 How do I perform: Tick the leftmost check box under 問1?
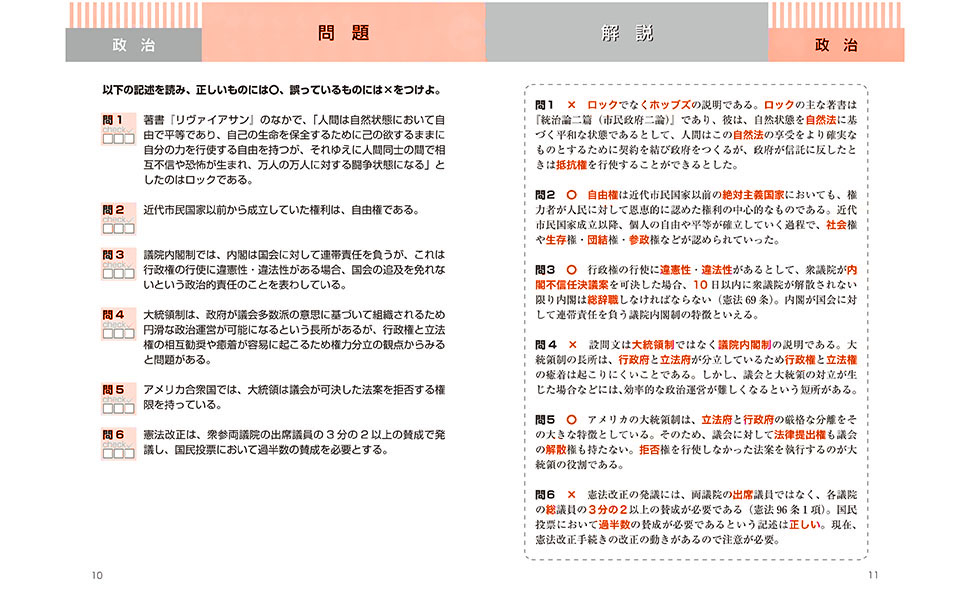tap(108, 139)
